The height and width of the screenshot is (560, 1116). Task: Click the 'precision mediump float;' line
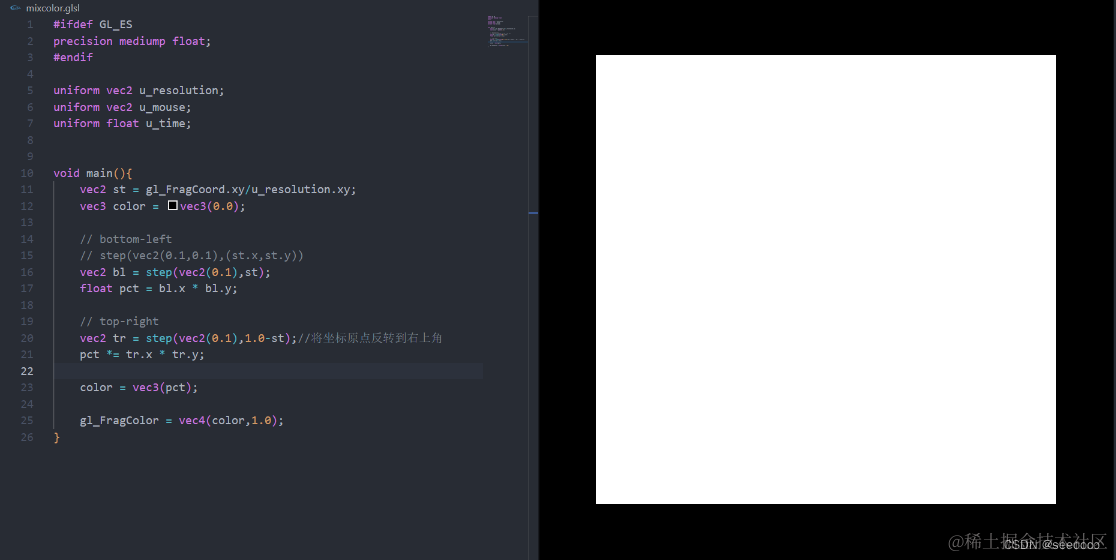tap(132, 41)
